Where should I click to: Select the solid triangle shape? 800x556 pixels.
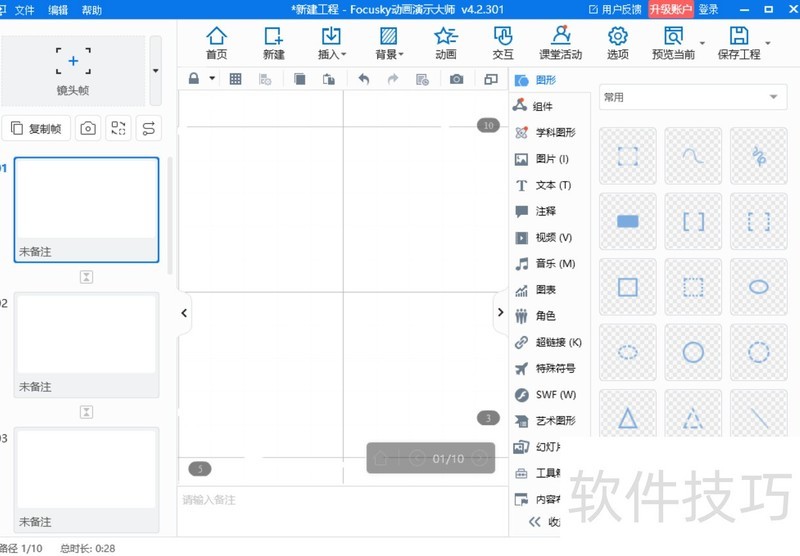click(x=627, y=418)
